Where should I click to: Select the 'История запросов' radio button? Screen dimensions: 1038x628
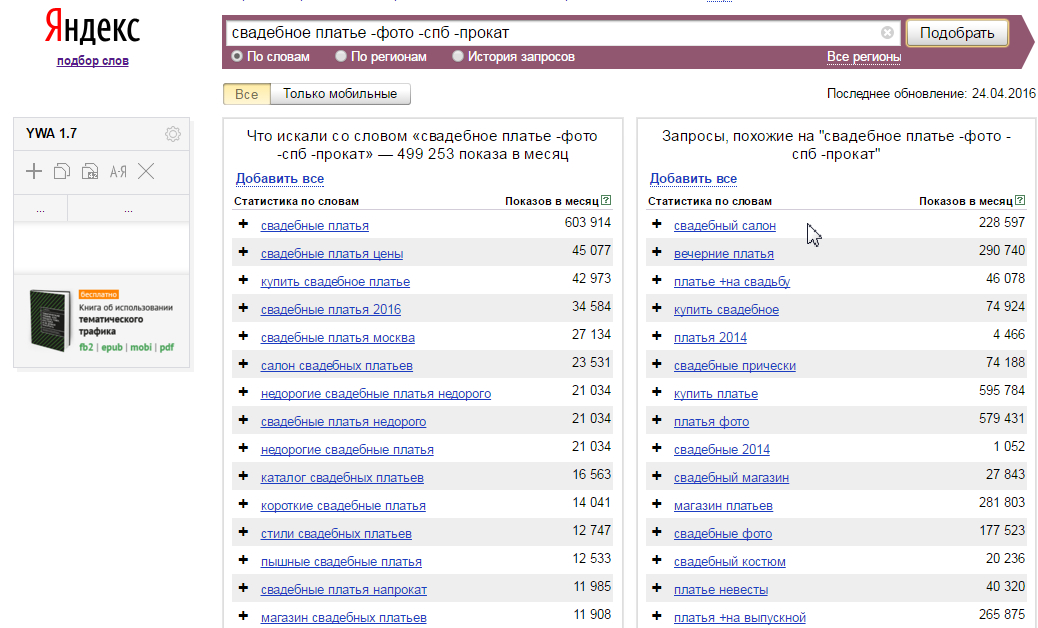(x=458, y=57)
